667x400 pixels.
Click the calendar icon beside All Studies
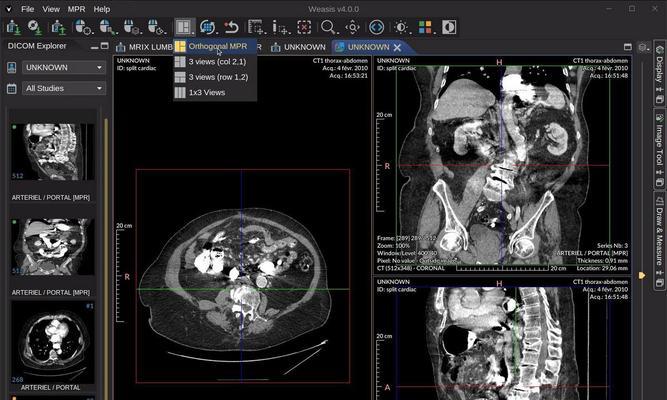click(x=11, y=89)
